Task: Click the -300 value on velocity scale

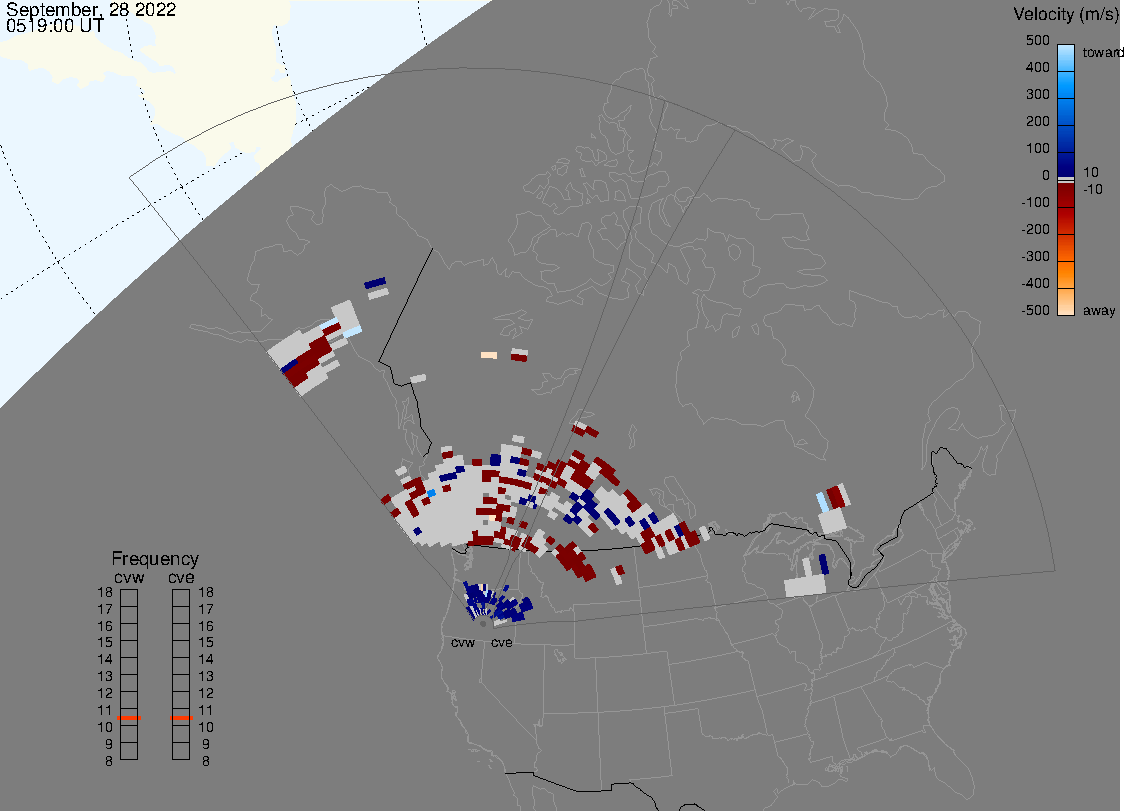Action: coord(1035,257)
